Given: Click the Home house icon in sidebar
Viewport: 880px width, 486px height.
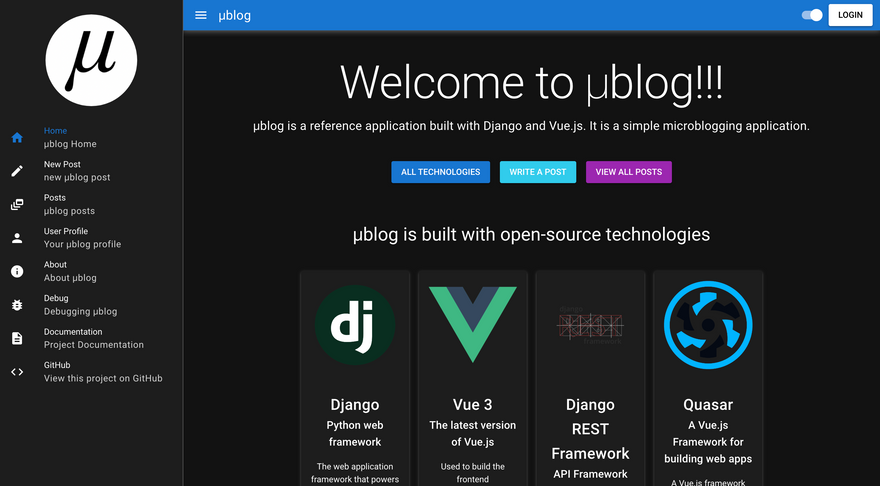Looking at the screenshot, I should pos(17,138).
